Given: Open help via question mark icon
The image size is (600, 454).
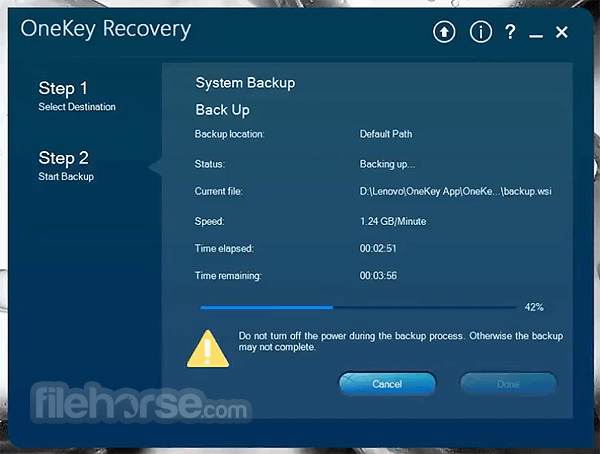Looking at the screenshot, I should tap(510, 32).
